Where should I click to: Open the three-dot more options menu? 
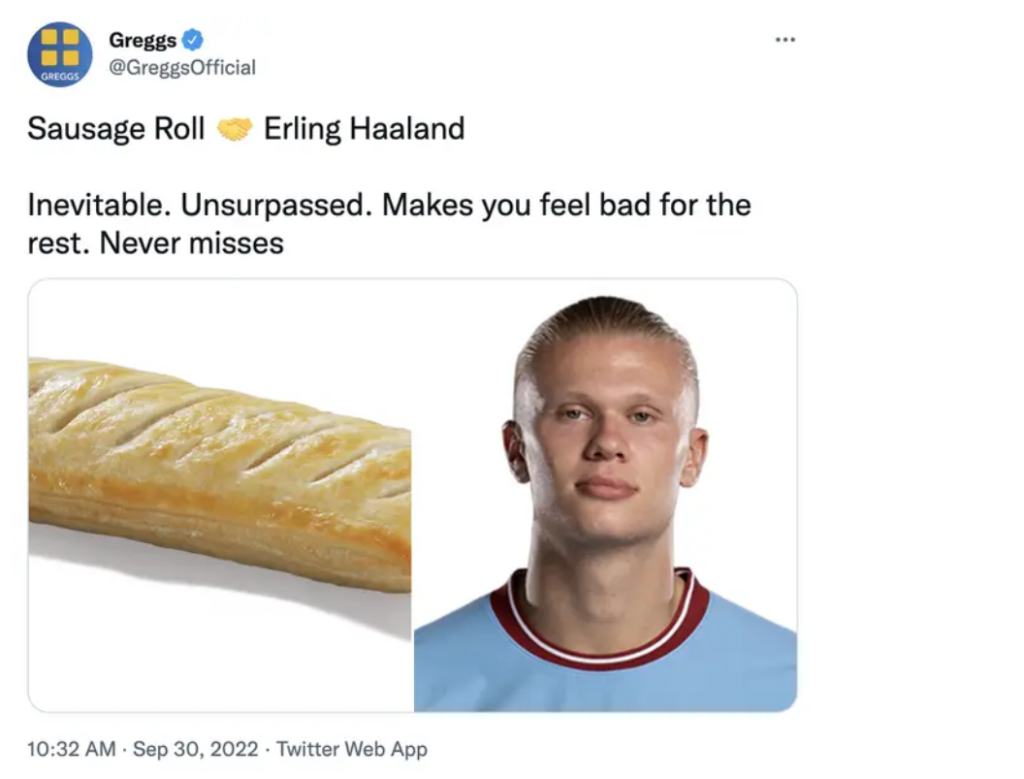point(785,40)
